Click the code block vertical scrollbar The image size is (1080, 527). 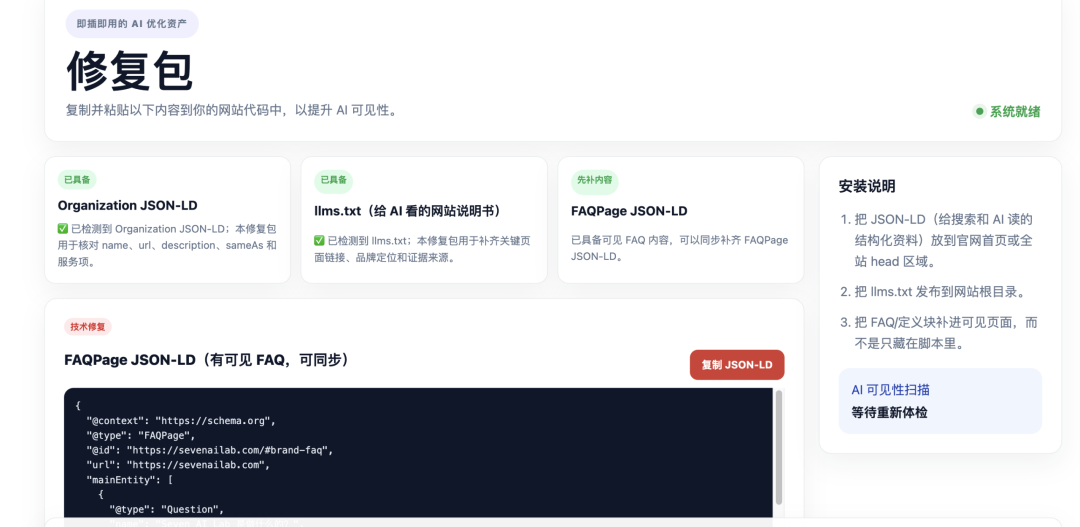779,448
